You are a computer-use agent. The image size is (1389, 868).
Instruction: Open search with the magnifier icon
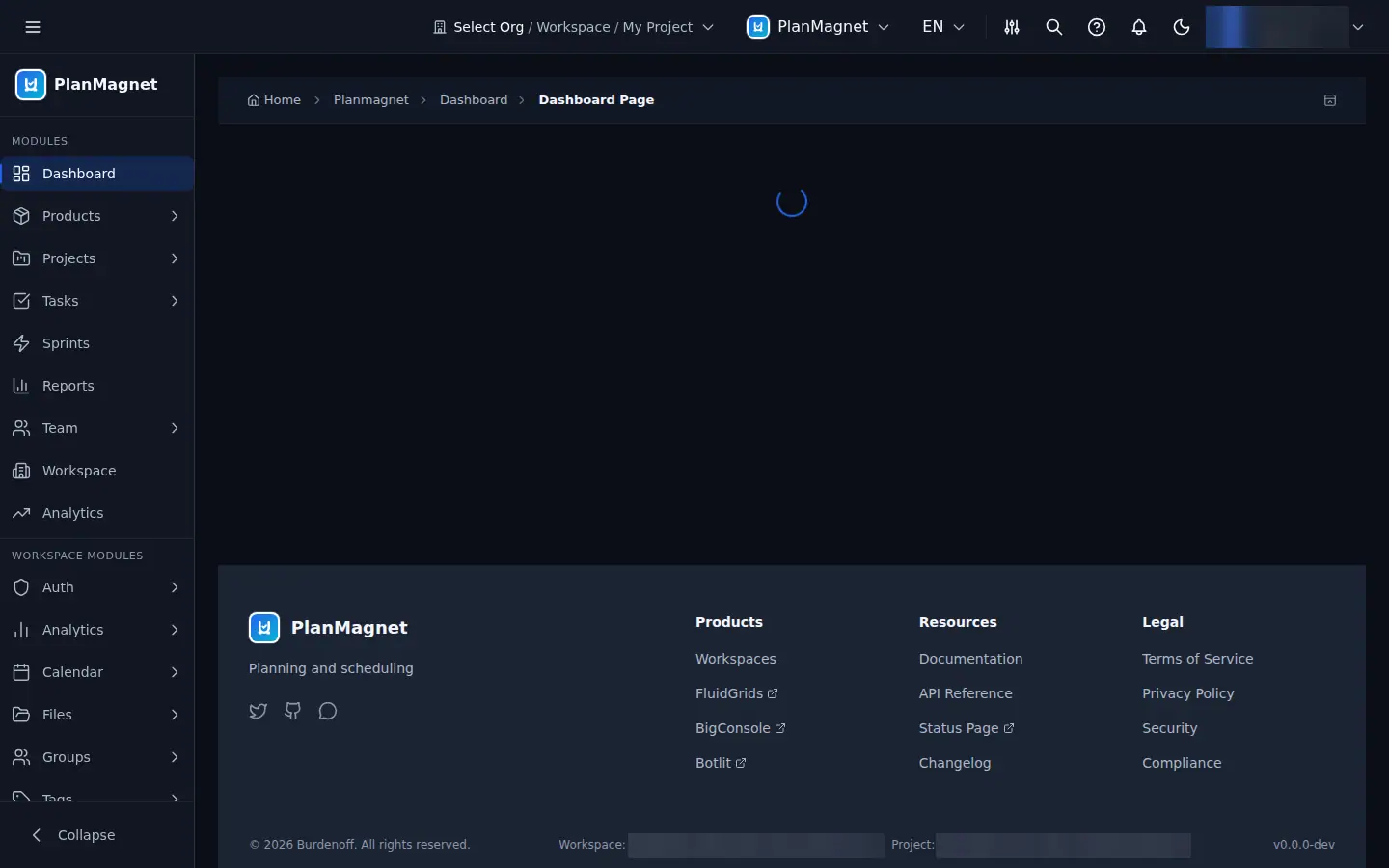[x=1054, y=27]
